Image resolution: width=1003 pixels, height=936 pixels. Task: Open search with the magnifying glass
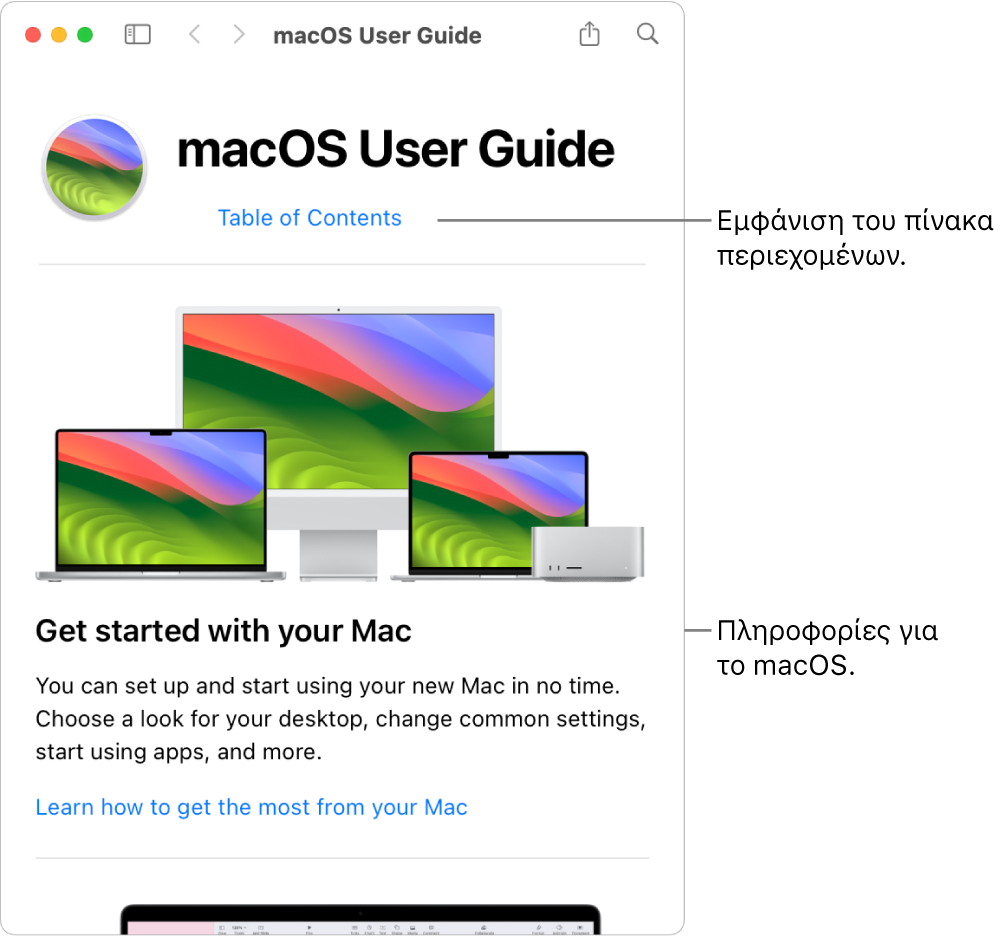(647, 34)
